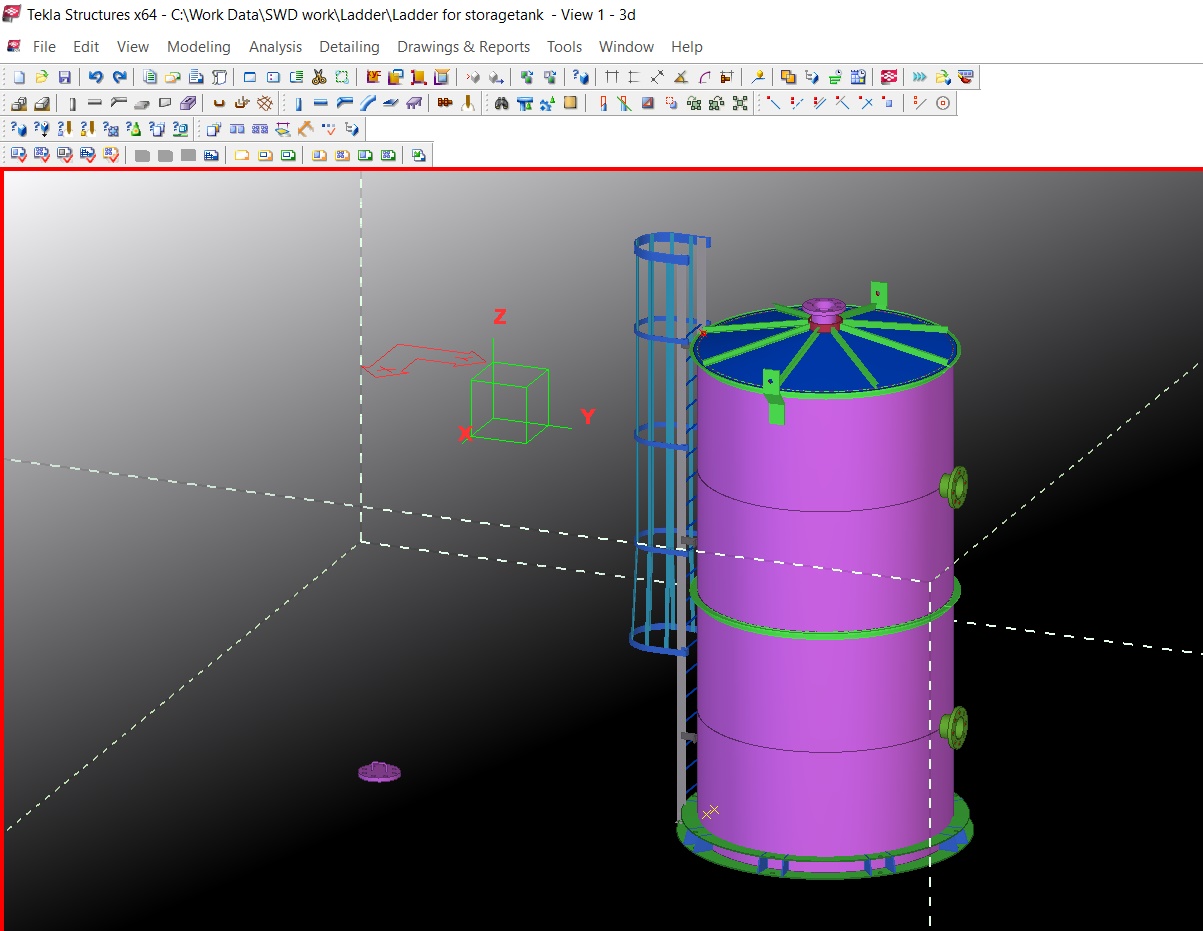1203x931 pixels.
Task: Select the blue steel column tool
Action: click(298, 103)
